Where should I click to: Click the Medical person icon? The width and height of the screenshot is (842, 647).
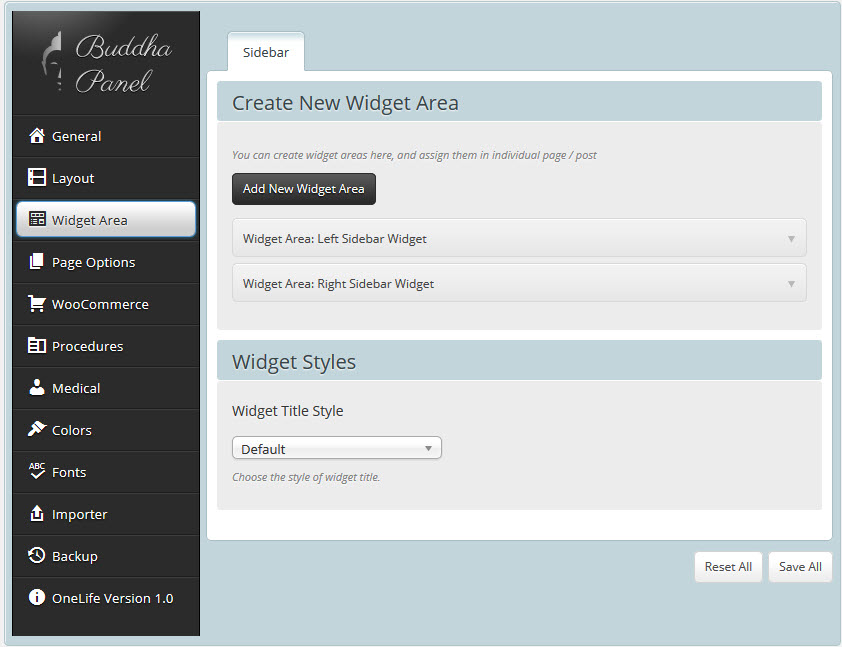(37, 388)
